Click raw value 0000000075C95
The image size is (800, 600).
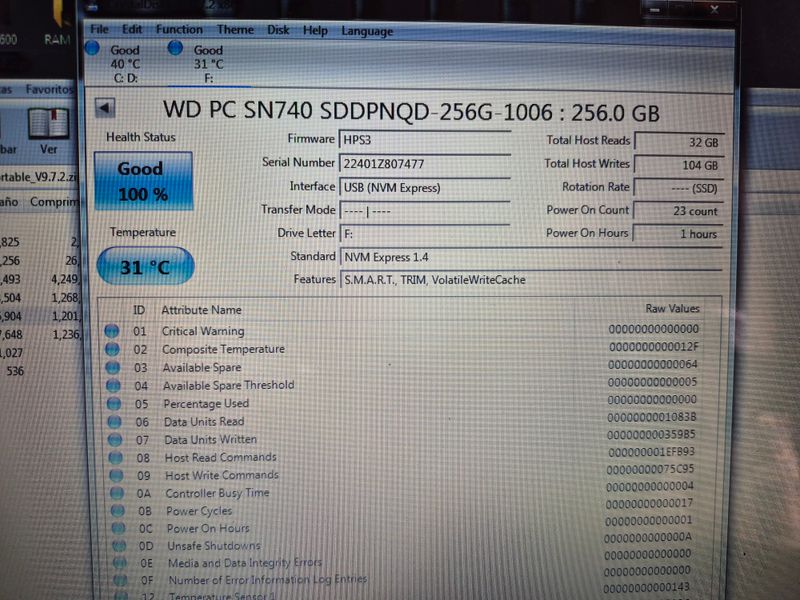coord(650,469)
